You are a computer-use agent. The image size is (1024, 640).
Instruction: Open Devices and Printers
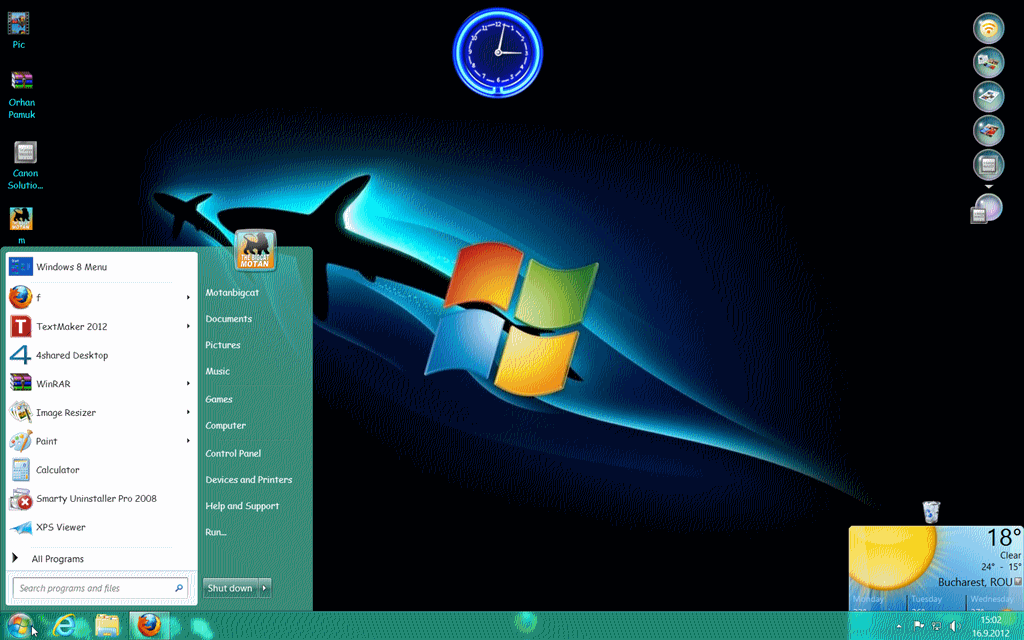(249, 479)
